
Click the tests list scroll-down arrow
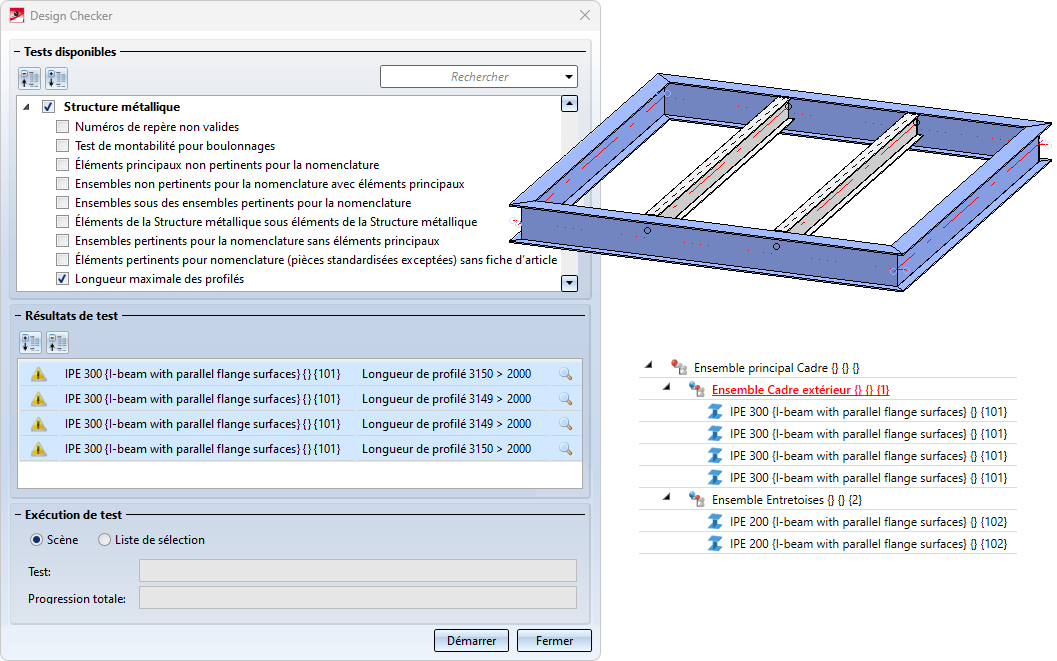point(570,283)
